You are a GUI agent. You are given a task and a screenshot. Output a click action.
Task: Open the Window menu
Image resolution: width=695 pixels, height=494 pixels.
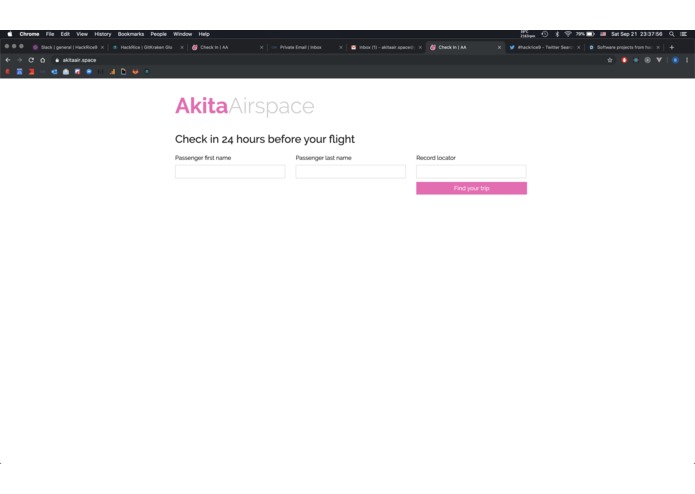pos(183,34)
